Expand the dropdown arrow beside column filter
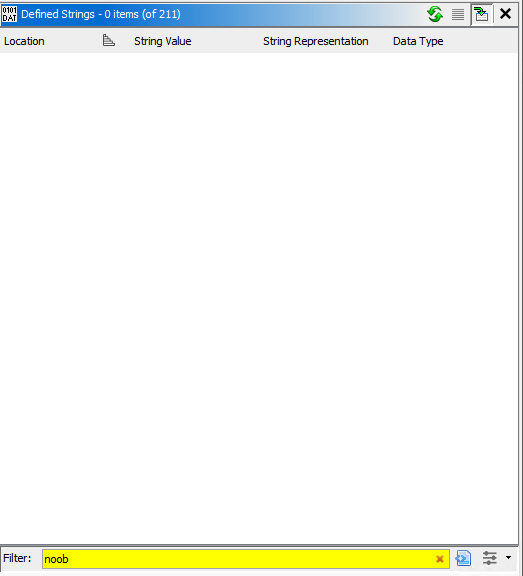Screen dimensions: 523x576 coord(508,558)
